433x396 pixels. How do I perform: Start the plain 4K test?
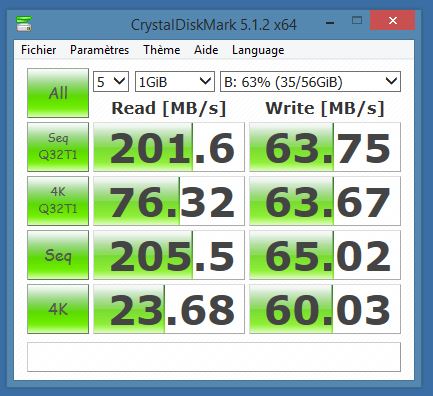tap(58, 309)
